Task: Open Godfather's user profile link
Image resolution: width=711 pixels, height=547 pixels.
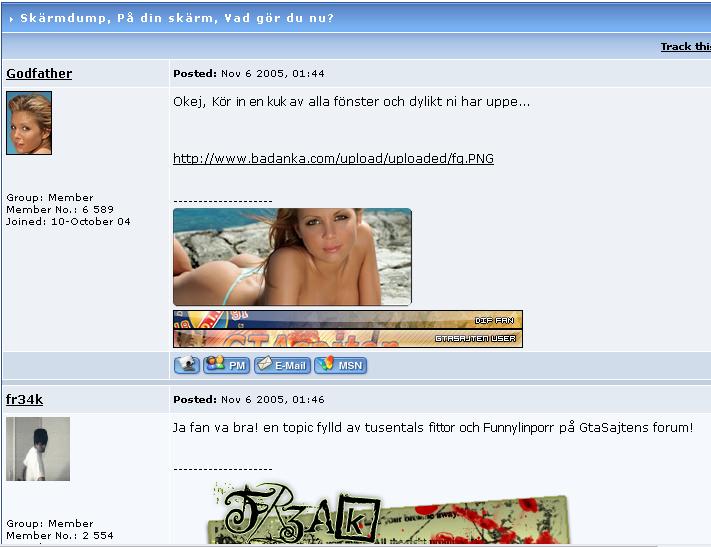Action: (39, 73)
